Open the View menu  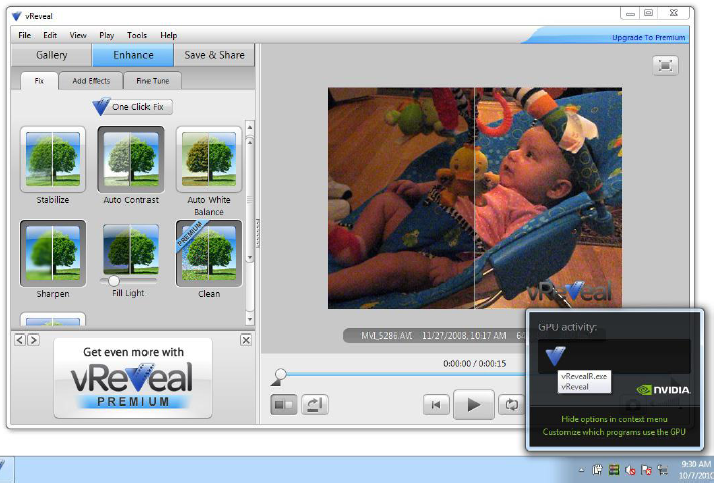78,35
